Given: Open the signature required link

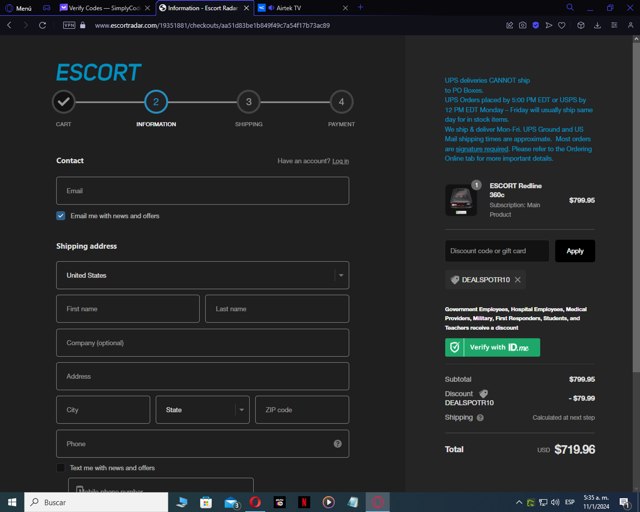Looking at the screenshot, I should pyautogui.click(x=482, y=149).
